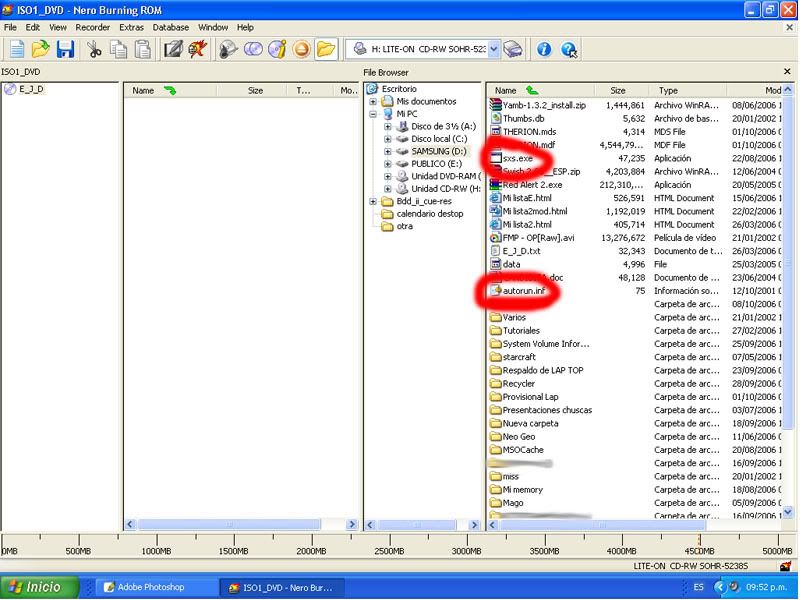Expand the Mis documentos tree node
Image resolution: width=800 pixels, height=600 pixels.
coord(373,102)
